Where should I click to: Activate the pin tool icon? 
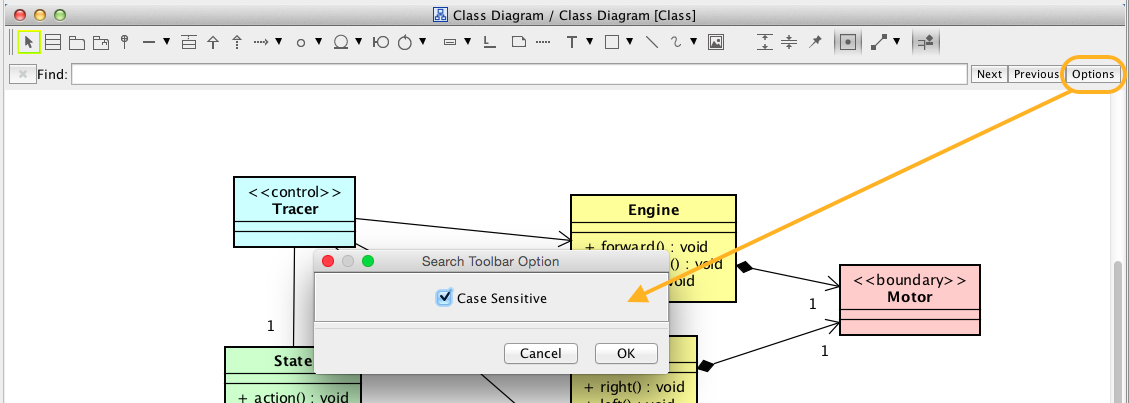(815, 42)
